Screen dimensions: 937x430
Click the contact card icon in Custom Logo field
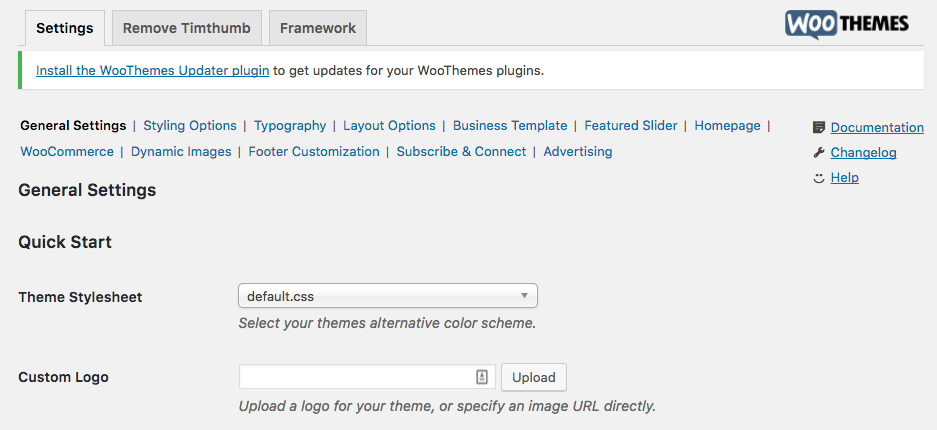(482, 377)
